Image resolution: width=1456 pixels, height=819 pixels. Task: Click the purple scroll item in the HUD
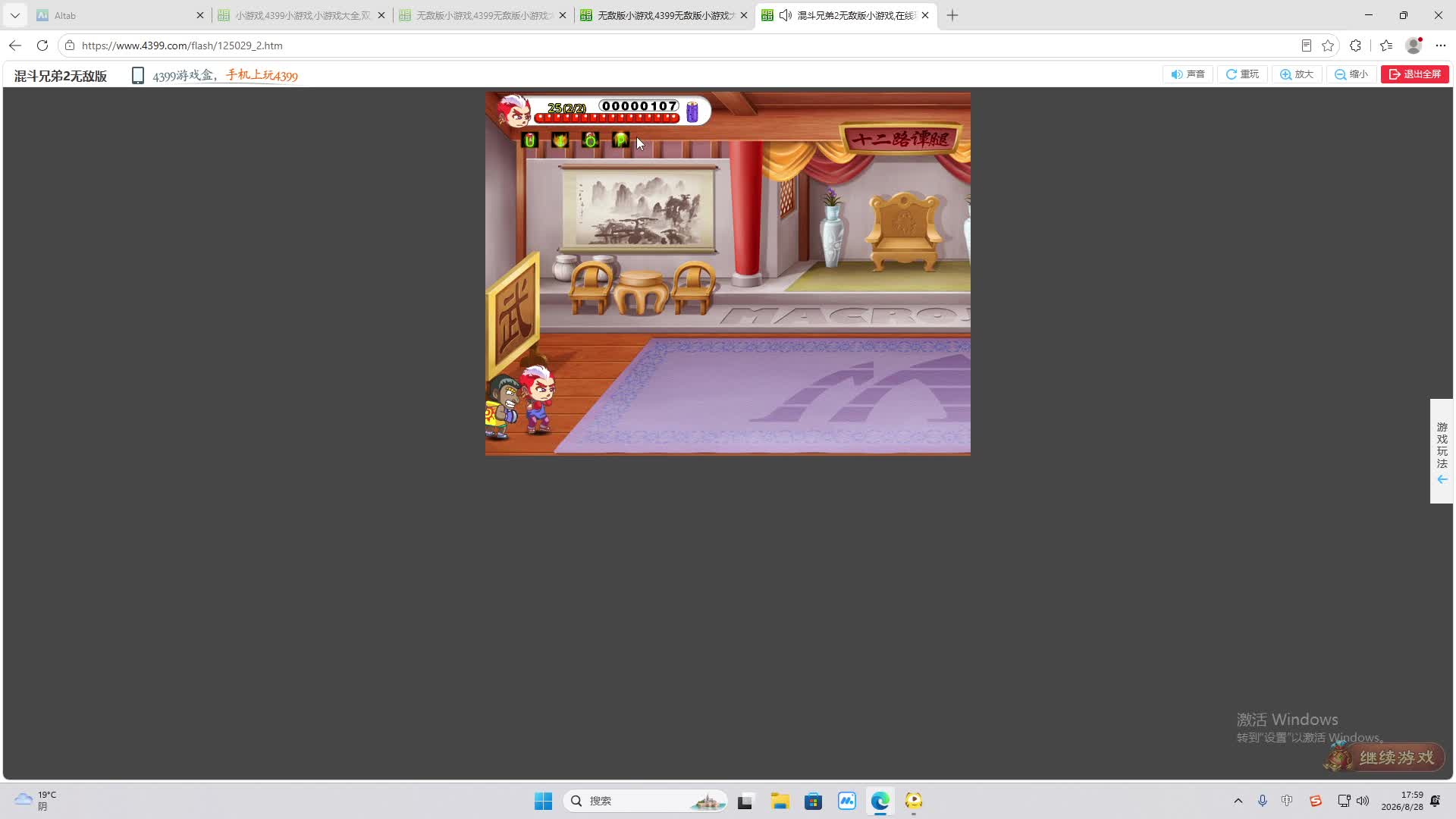[692, 111]
